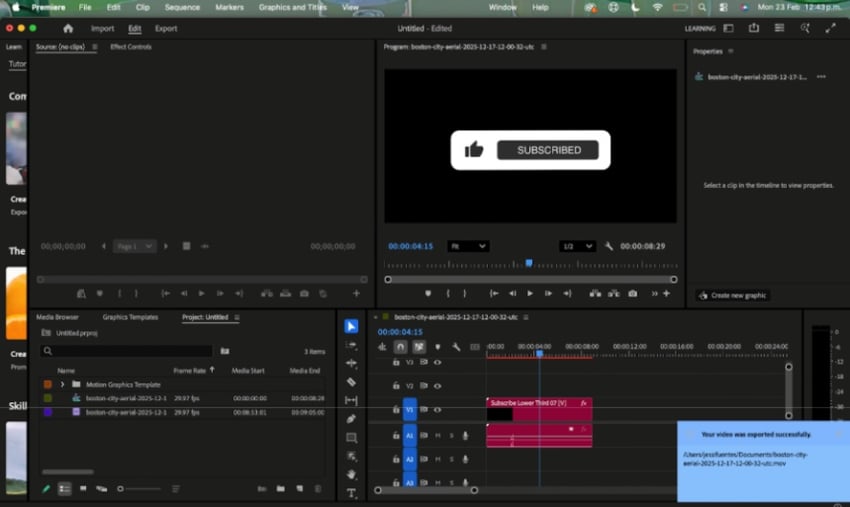This screenshot has height=507, width=850.
Task: Open the Sequence menu
Action: click(182, 7)
